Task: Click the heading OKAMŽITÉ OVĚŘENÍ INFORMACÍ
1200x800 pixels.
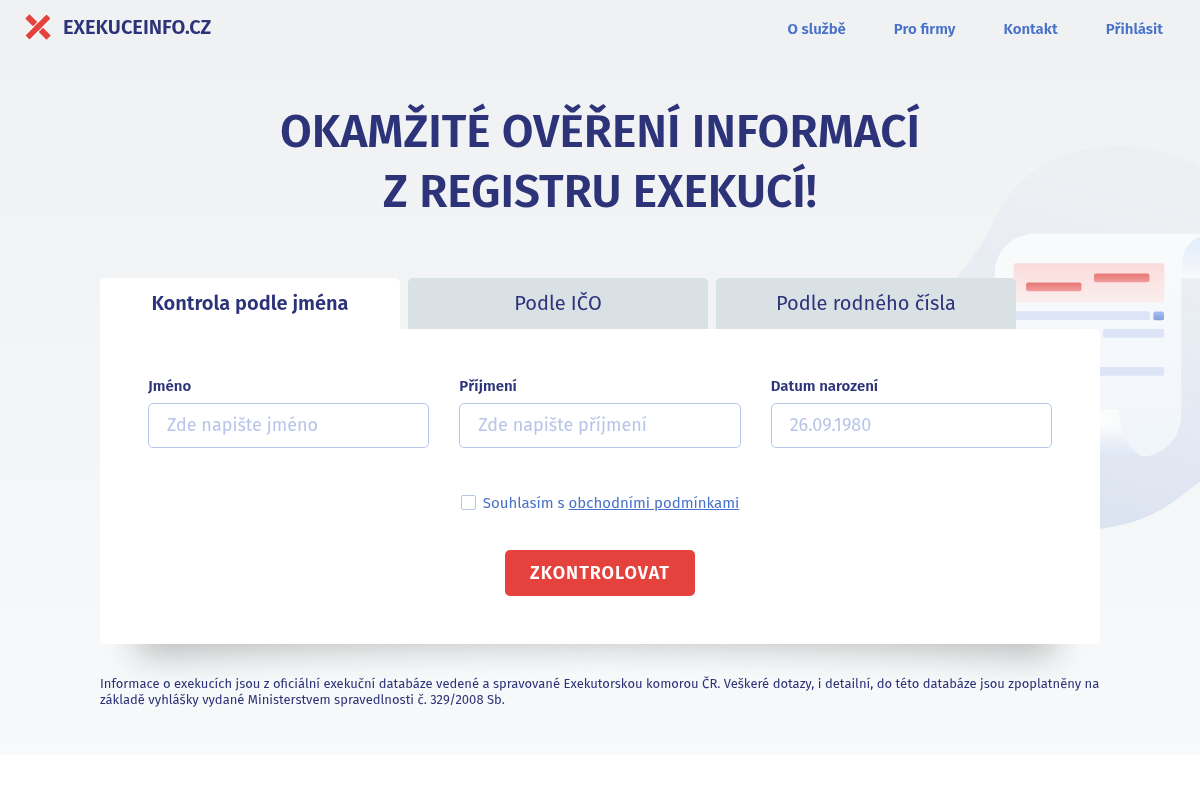Action: tap(600, 132)
